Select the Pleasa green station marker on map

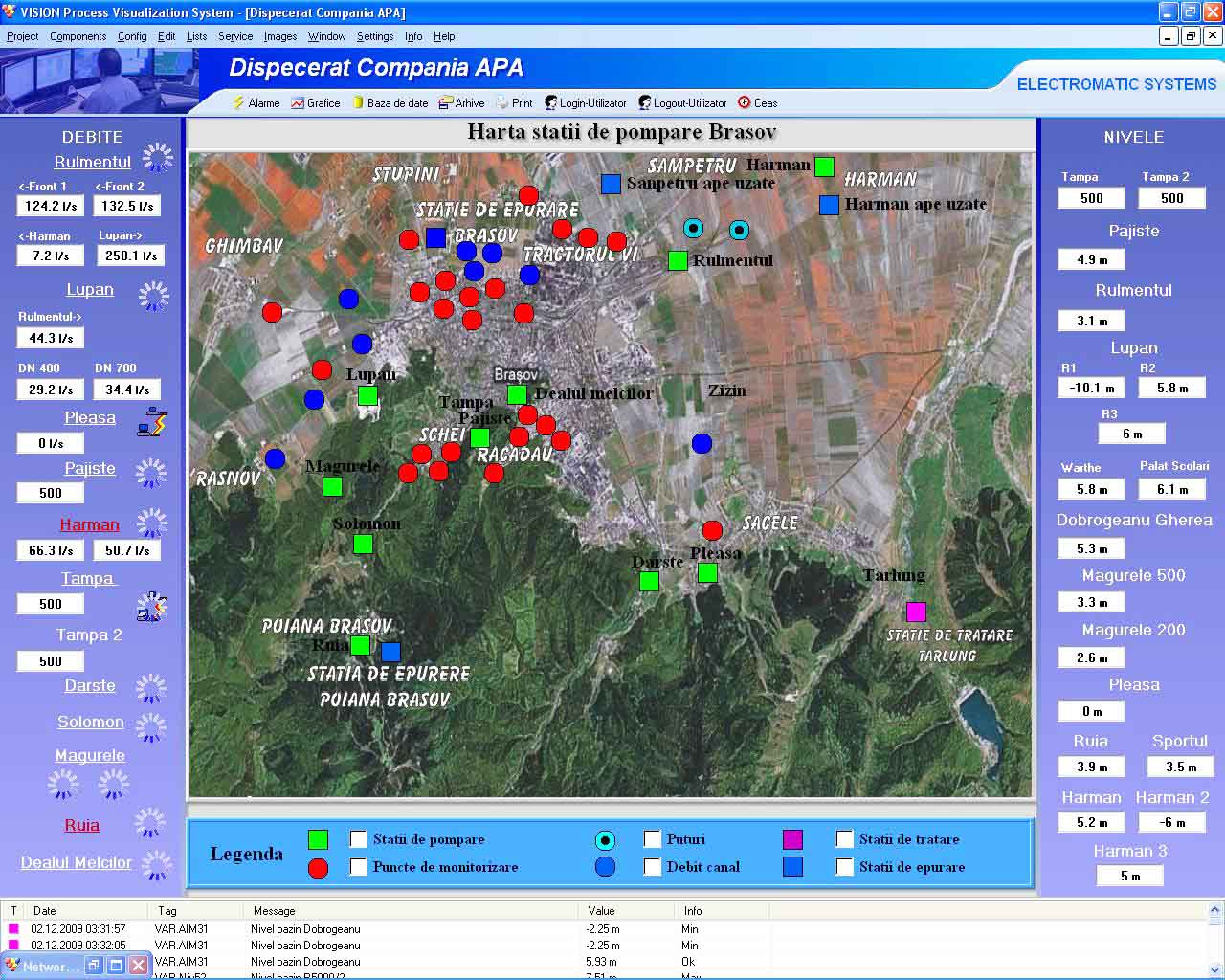pyautogui.click(x=707, y=573)
